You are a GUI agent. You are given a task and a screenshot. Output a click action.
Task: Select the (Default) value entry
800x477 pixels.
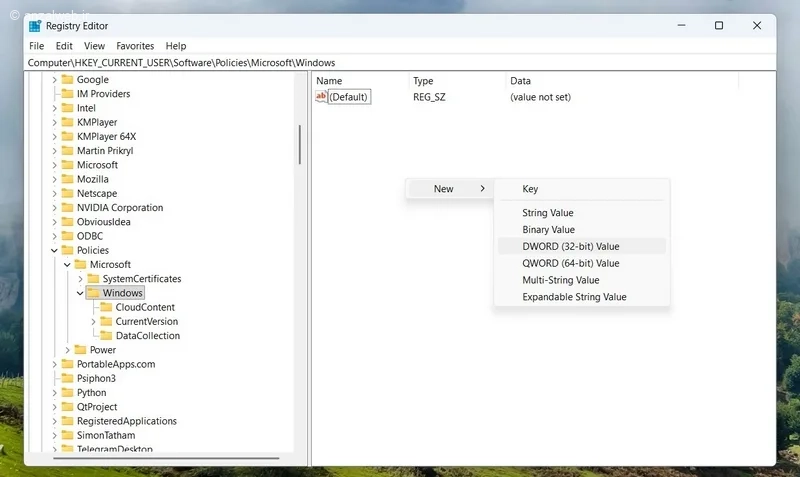point(349,97)
